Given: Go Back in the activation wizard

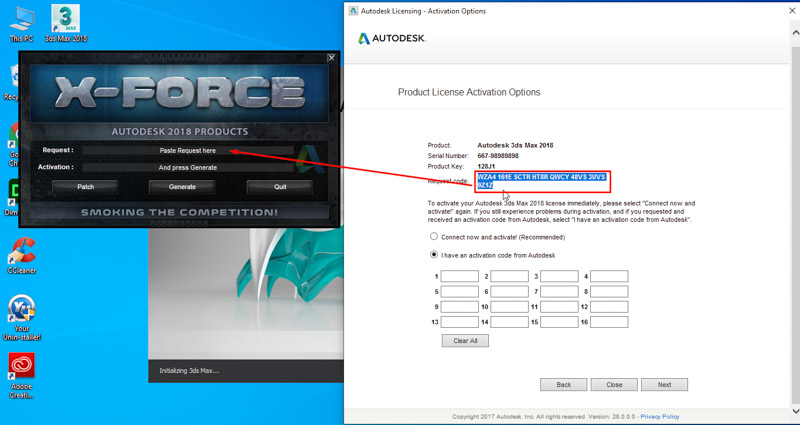Looking at the screenshot, I should click(564, 385).
